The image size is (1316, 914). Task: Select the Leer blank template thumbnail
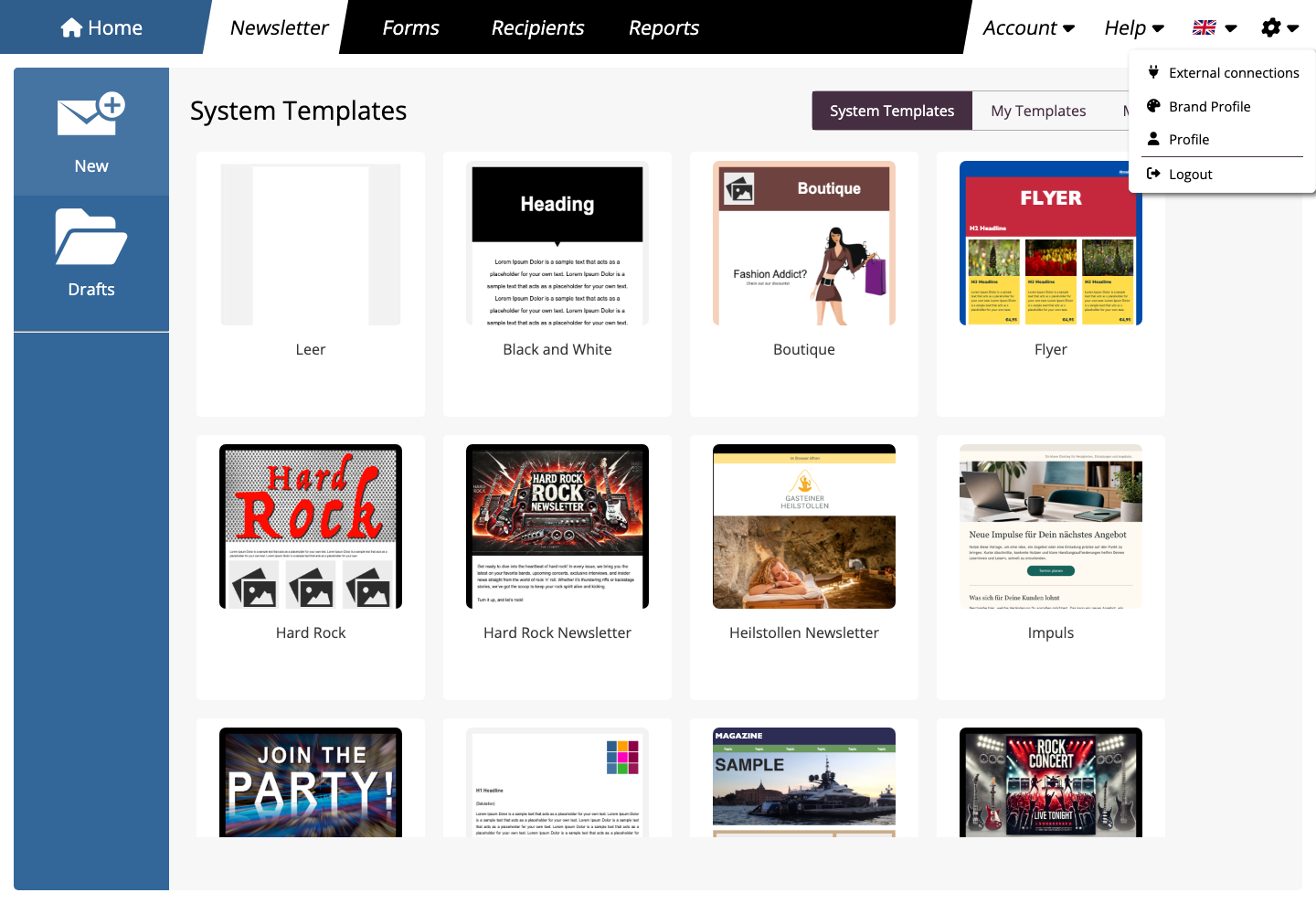[311, 243]
